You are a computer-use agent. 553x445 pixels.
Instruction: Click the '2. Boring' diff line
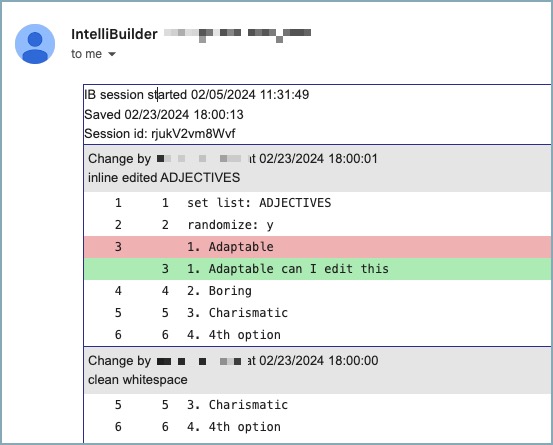click(317, 291)
